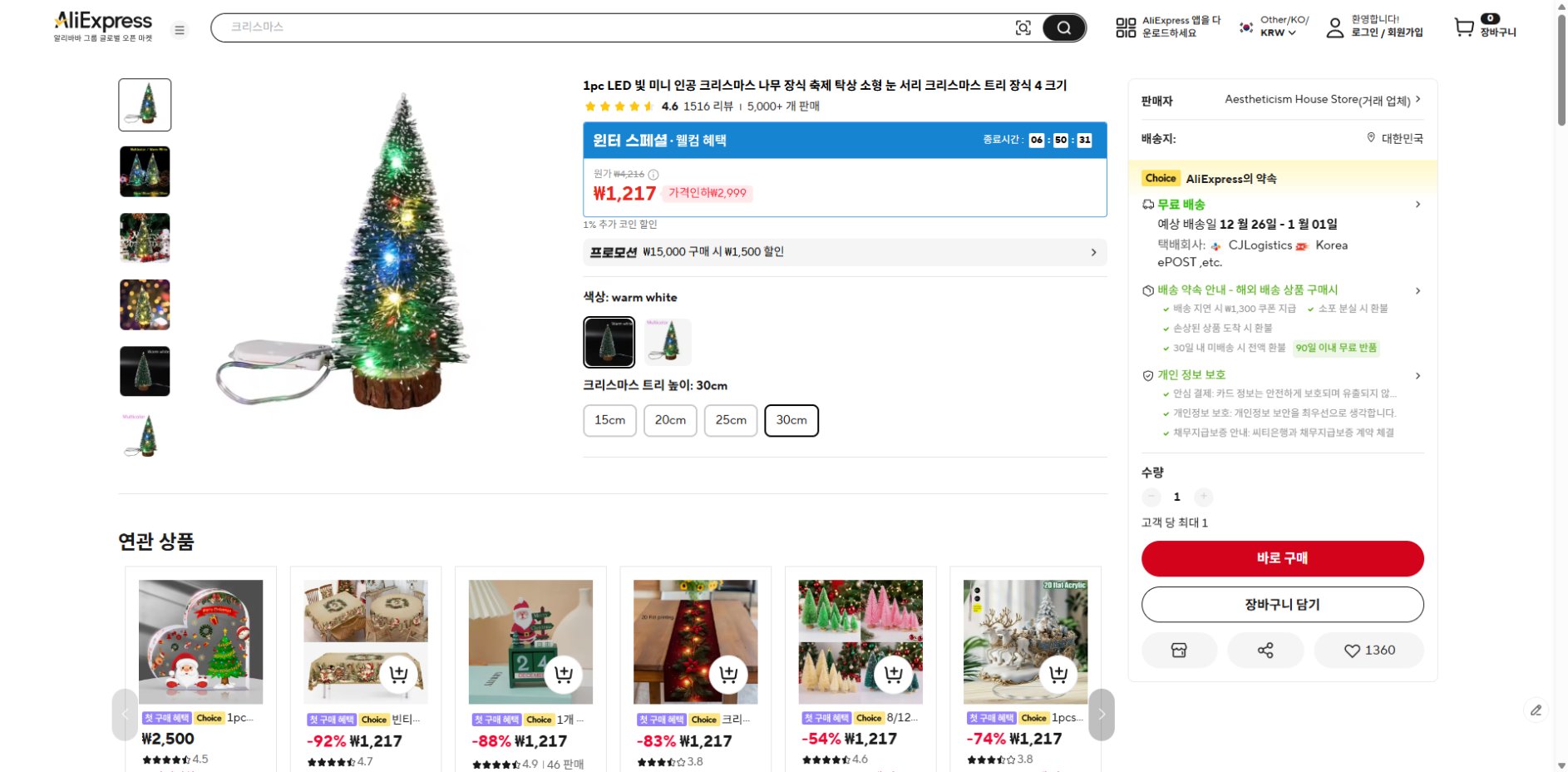This screenshot has width=1568, height=772.
Task: Open the shopping cart icon
Action: pos(1463,26)
